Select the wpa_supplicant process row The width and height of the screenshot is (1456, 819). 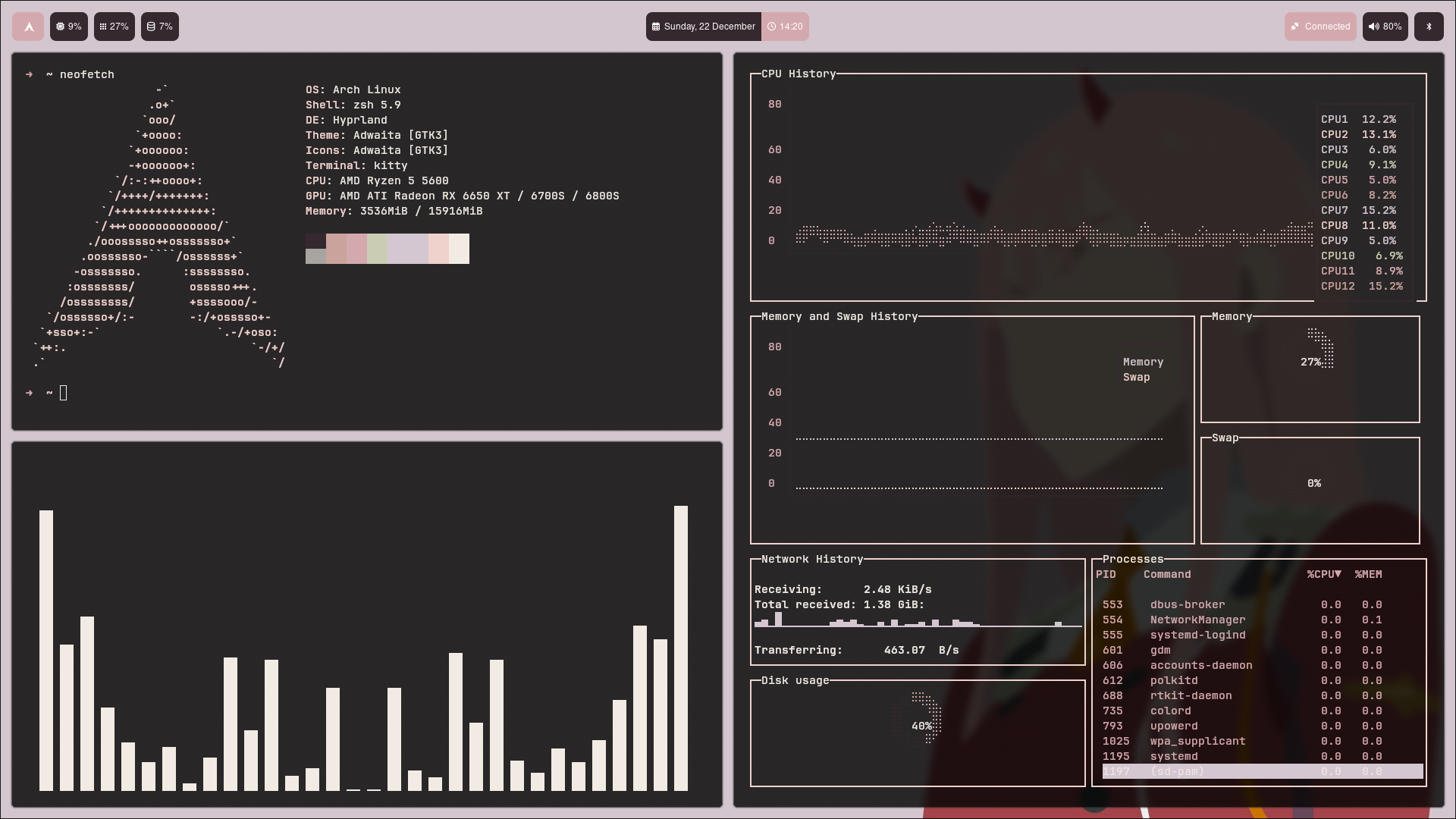[x=1263, y=742]
